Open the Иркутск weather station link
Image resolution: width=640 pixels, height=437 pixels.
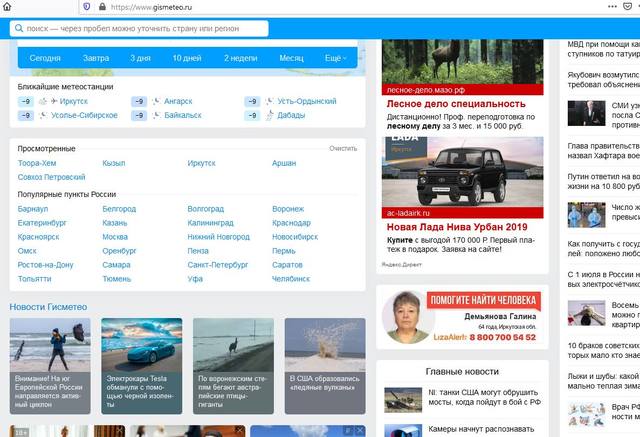73,101
